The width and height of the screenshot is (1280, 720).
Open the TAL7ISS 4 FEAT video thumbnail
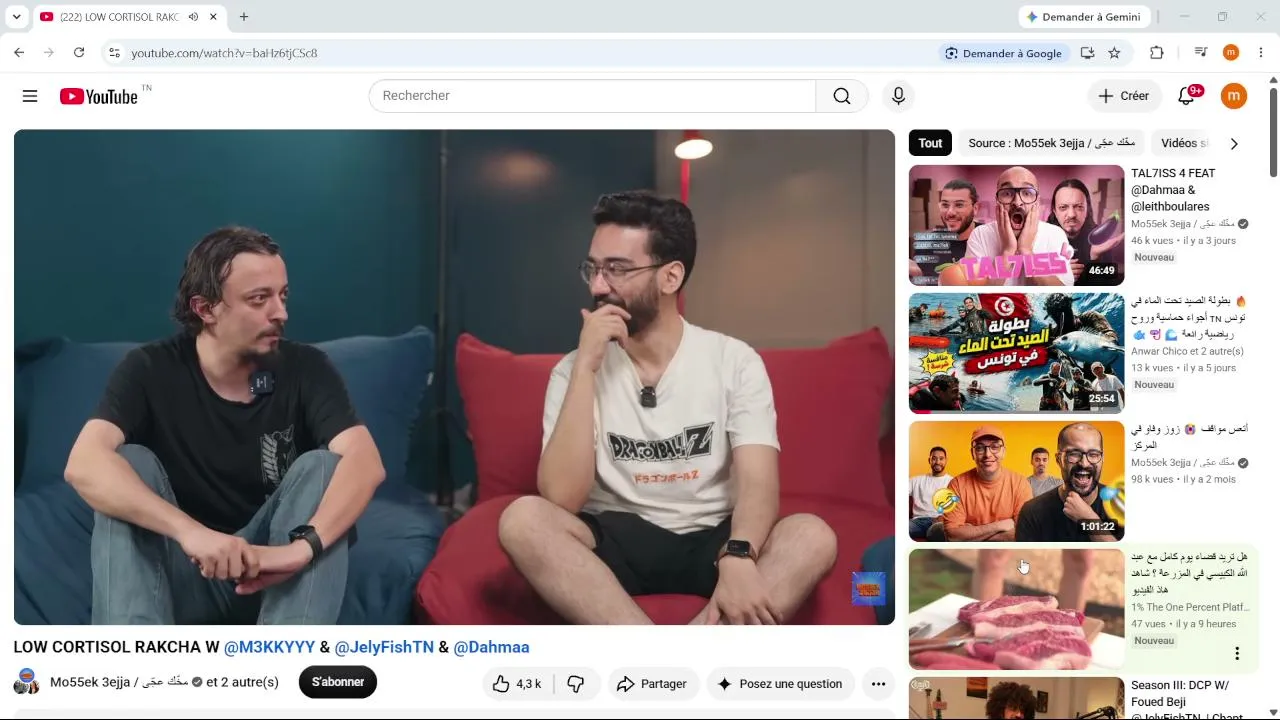pos(1016,225)
